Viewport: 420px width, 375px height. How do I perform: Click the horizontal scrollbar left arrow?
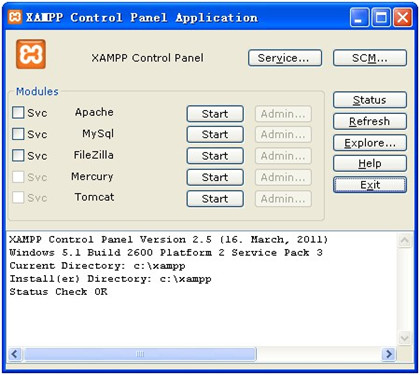tap(15, 354)
